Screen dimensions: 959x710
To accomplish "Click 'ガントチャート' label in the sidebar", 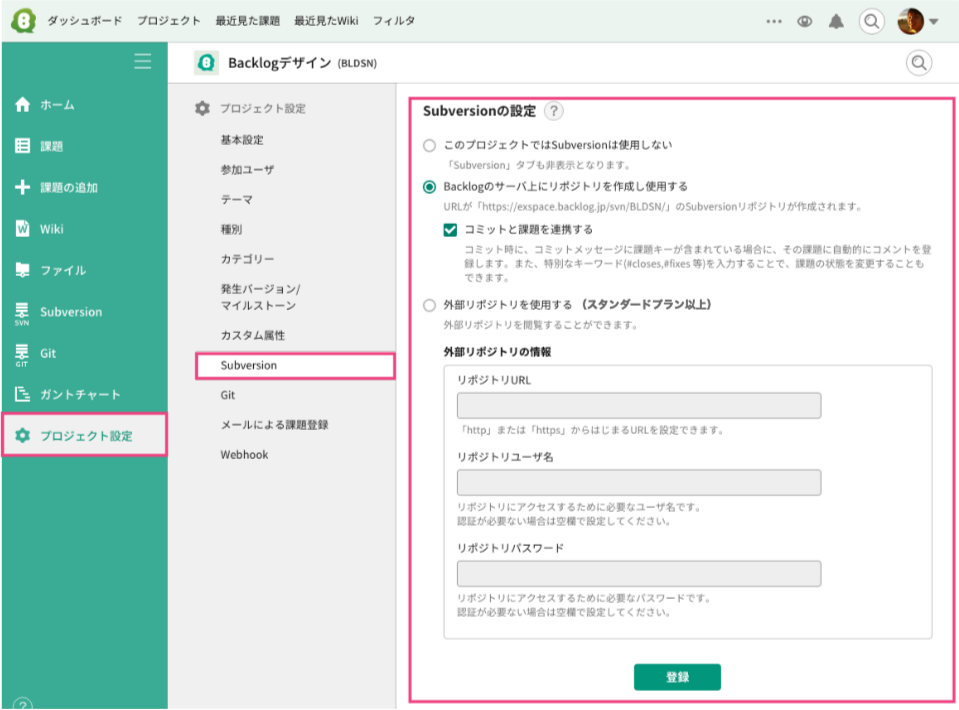I will 80,394.
